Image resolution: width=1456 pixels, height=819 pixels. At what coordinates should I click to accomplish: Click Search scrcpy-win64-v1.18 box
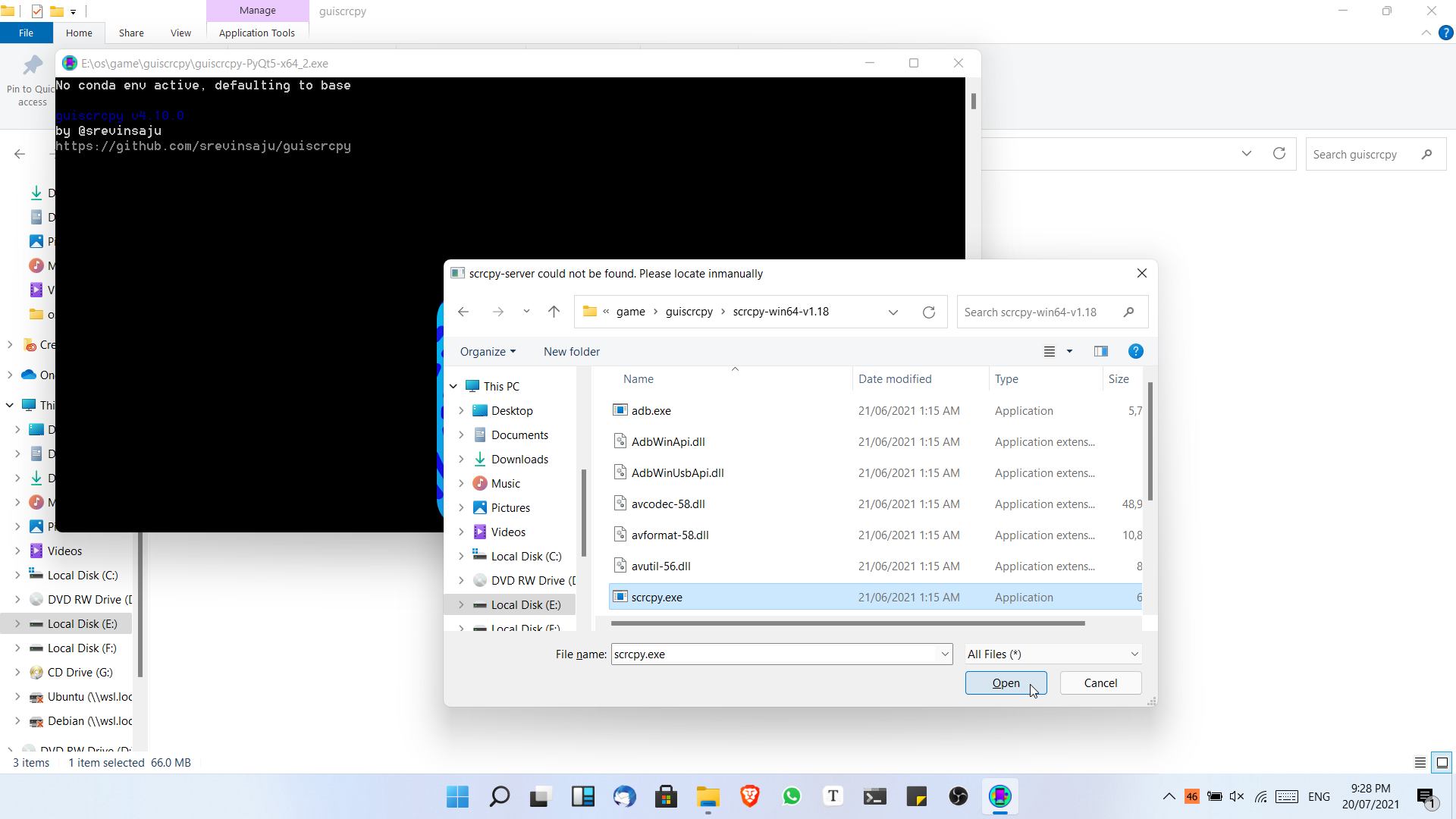tap(1053, 312)
